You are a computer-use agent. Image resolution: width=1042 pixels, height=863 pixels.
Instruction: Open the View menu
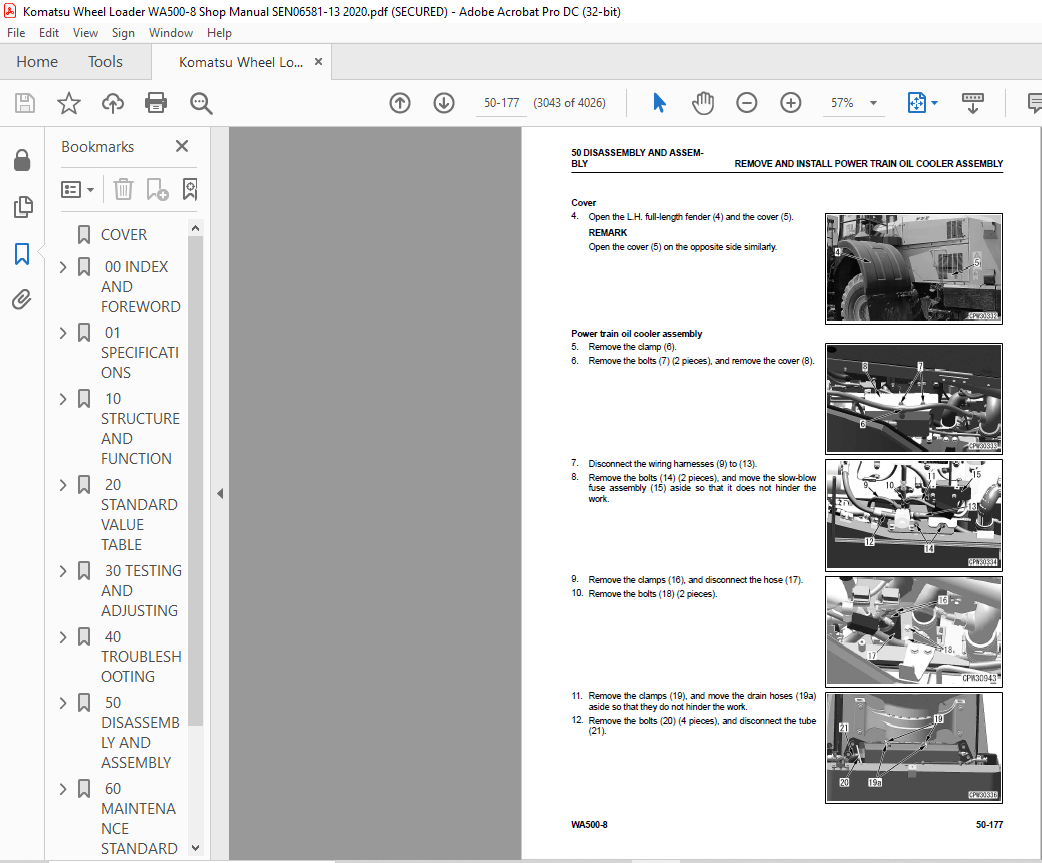pos(85,33)
